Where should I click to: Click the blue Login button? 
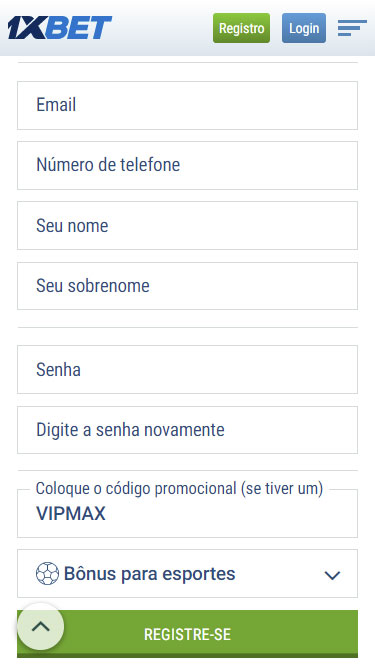(304, 28)
